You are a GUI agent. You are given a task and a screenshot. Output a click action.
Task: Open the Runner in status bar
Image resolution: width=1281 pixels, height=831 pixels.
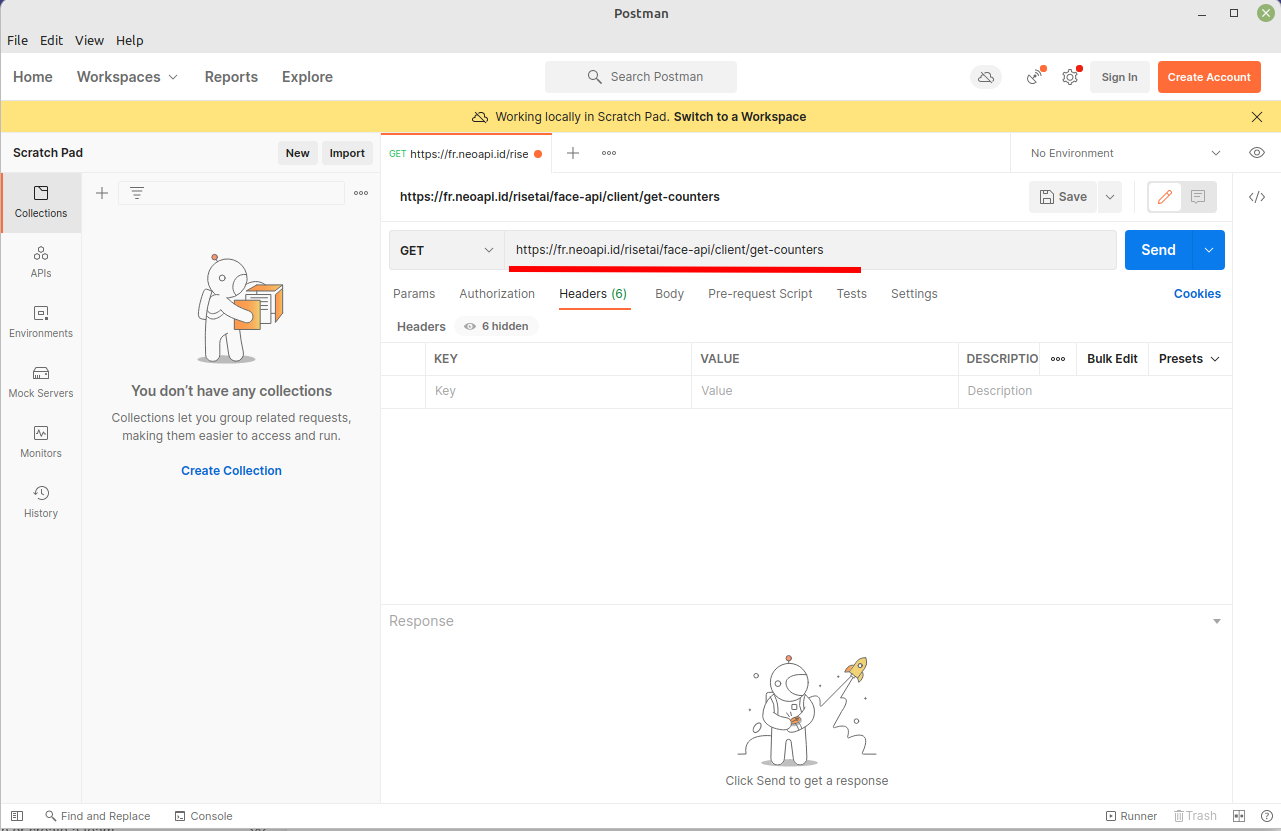tap(1131, 816)
